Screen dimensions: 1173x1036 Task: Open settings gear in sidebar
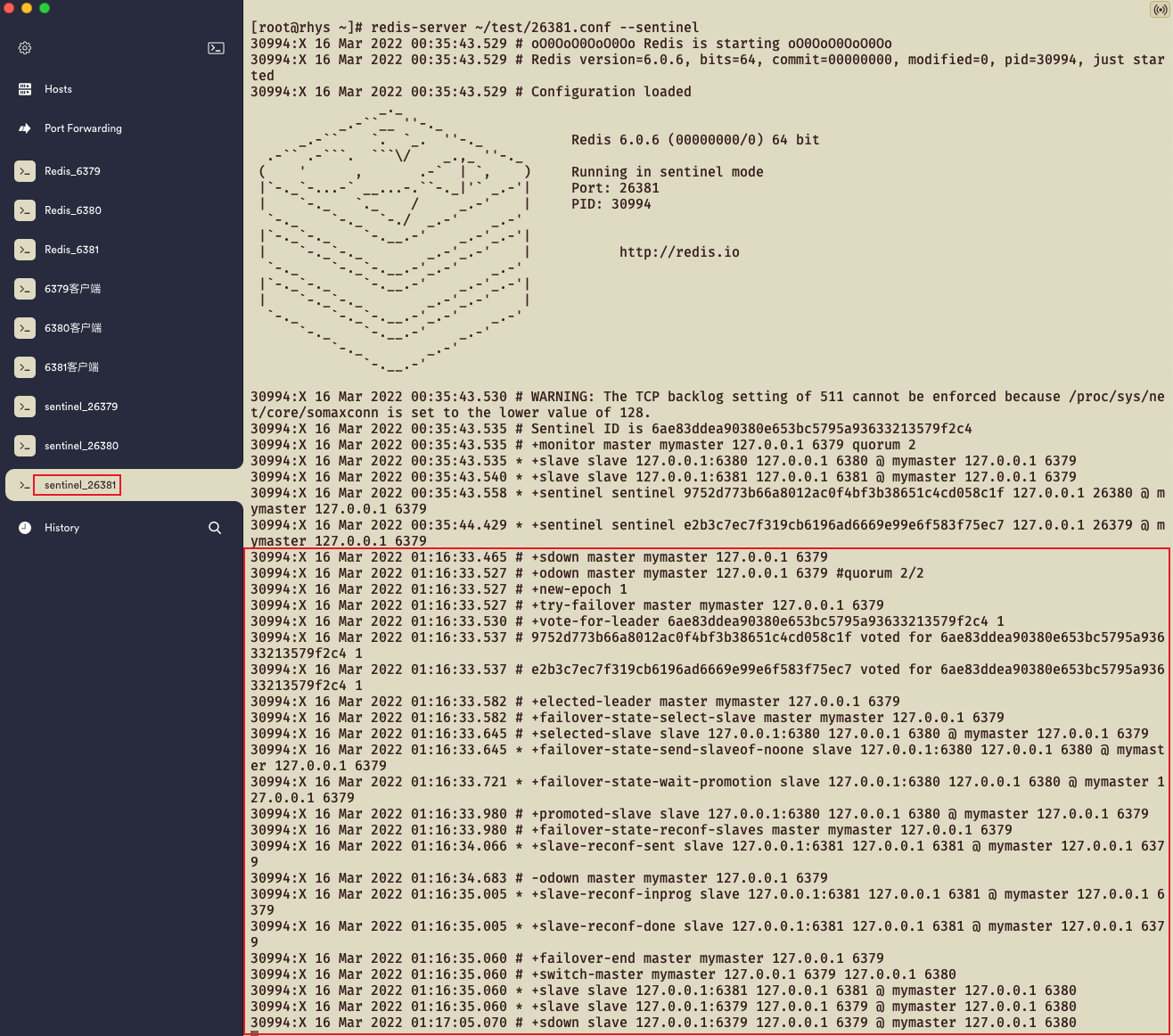tap(25, 48)
